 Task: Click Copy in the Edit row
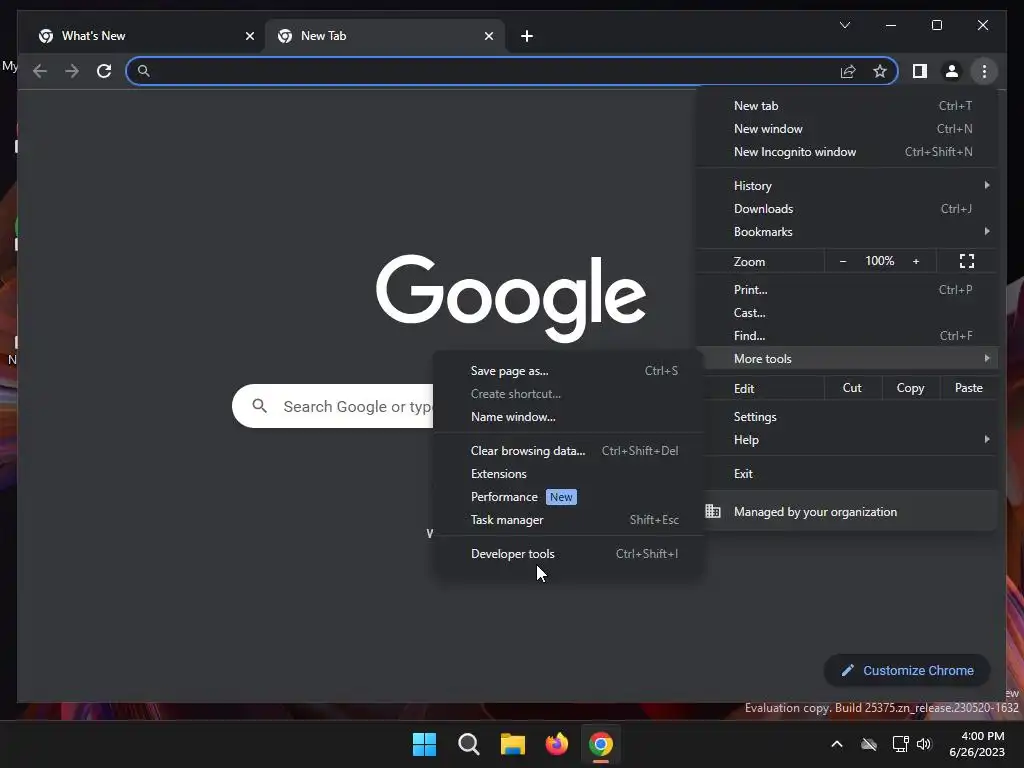point(910,388)
